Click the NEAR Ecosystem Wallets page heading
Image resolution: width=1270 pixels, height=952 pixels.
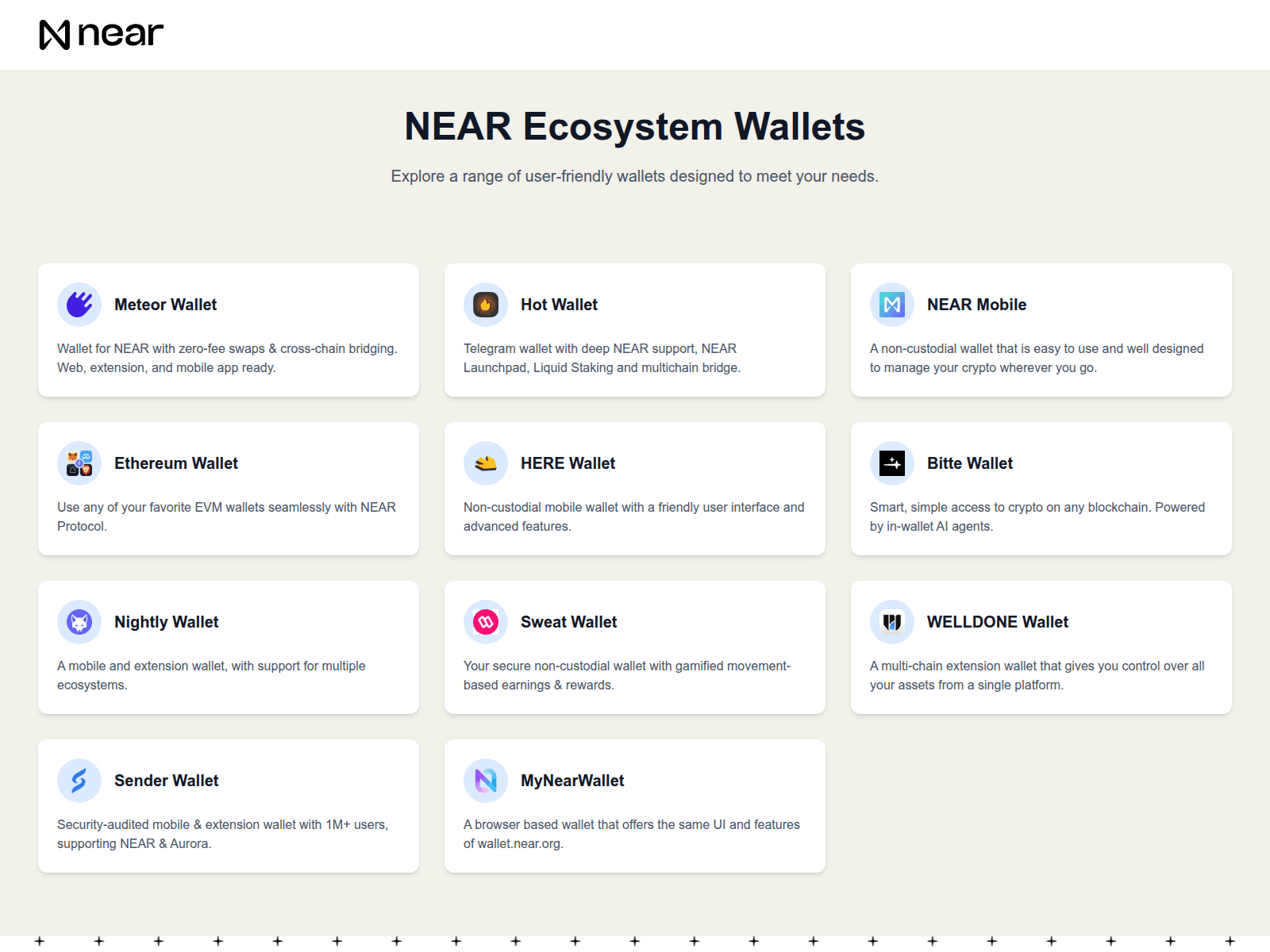click(x=635, y=126)
